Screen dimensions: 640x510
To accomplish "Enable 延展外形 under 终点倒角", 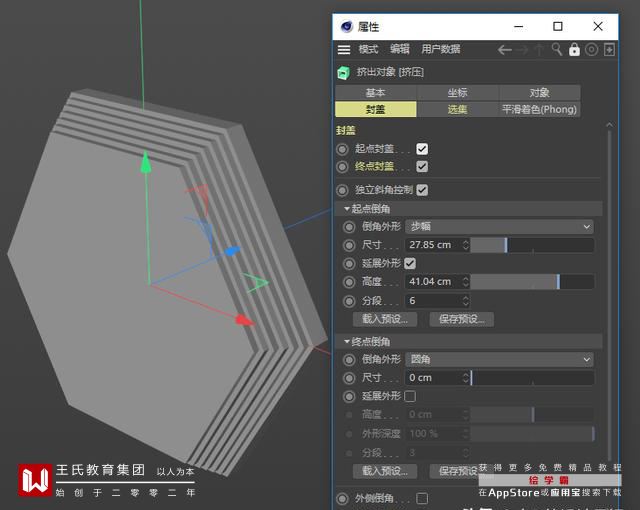I will pyautogui.click(x=410, y=396).
